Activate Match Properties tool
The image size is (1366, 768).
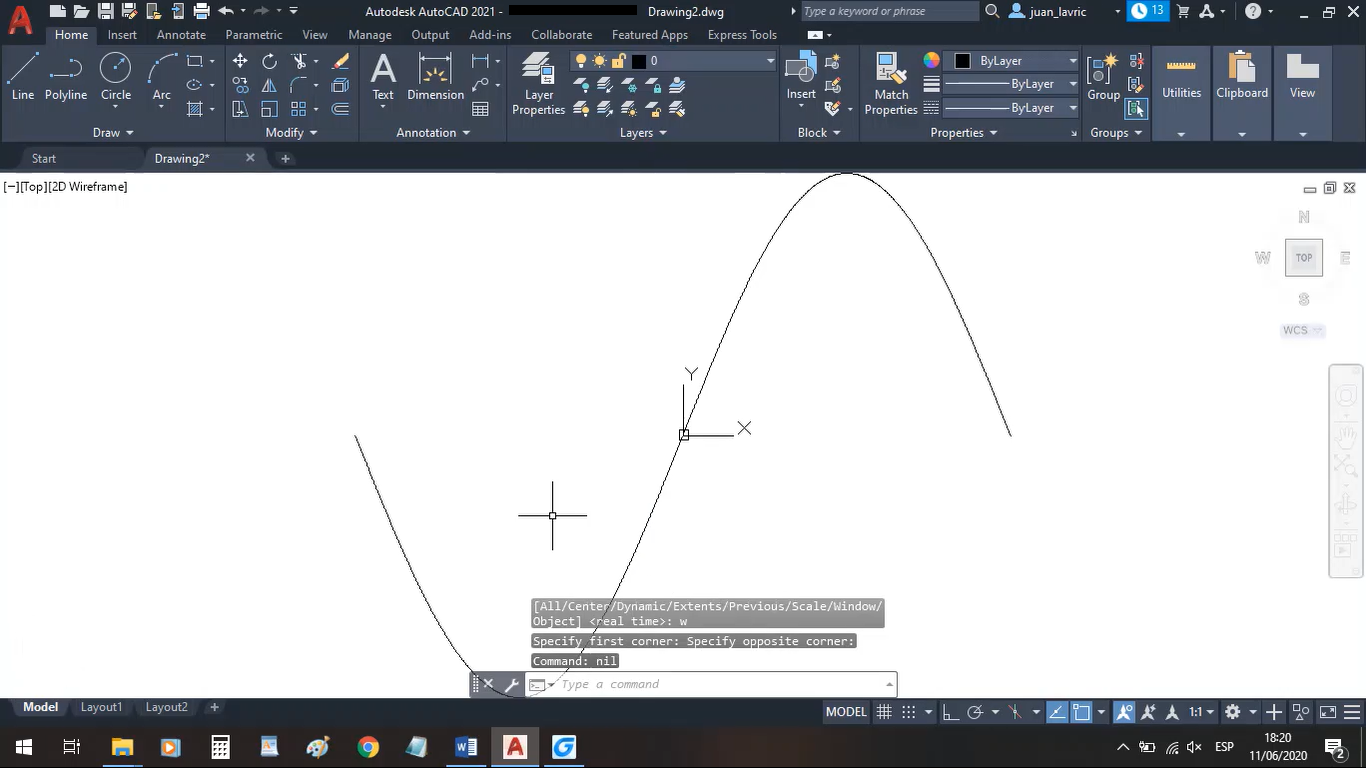890,84
